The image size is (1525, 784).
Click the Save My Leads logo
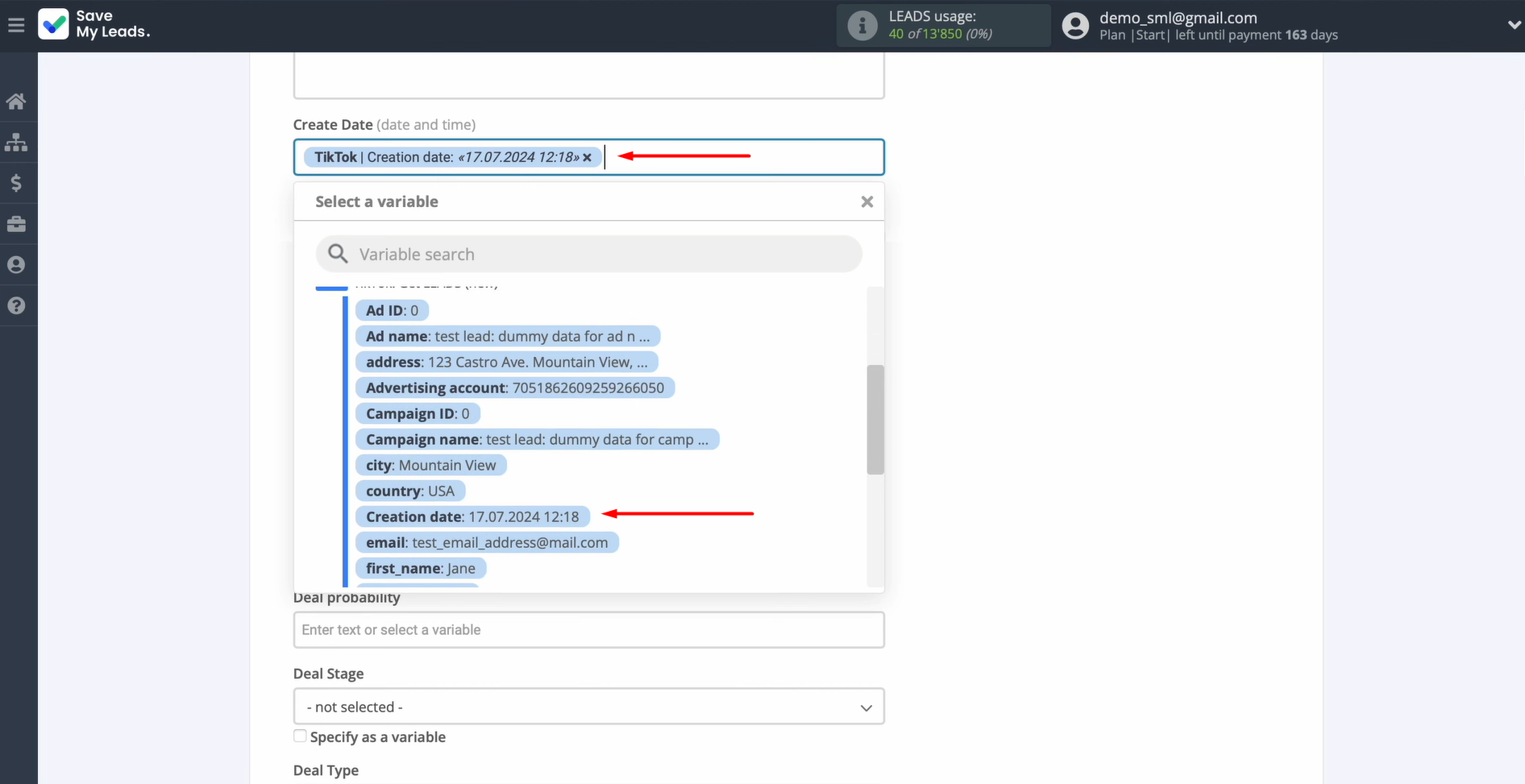(93, 24)
